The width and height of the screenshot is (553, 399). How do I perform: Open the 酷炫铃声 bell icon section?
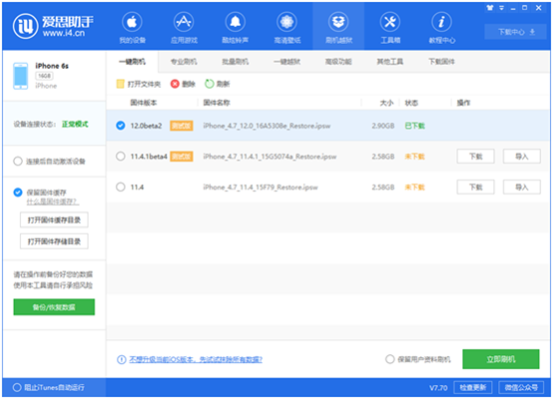point(235,28)
